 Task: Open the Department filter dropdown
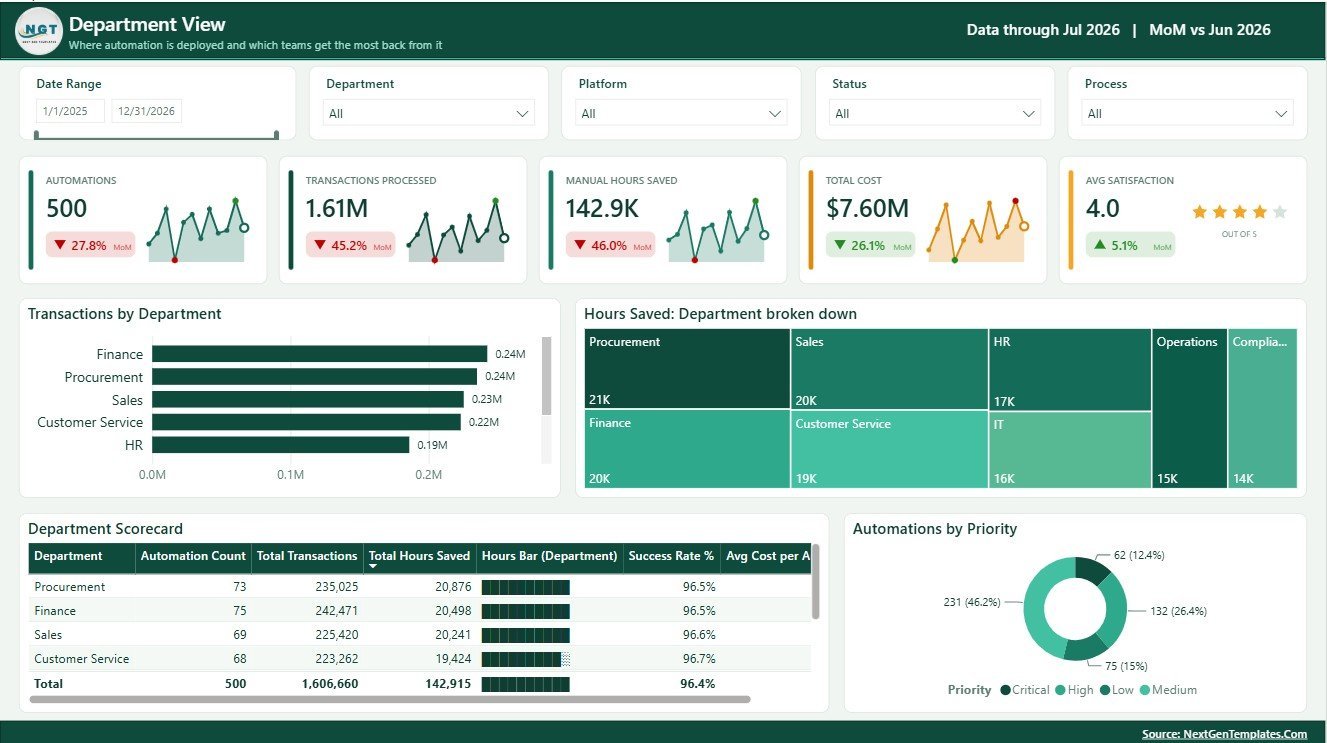pyautogui.click(x=430, y=113)
